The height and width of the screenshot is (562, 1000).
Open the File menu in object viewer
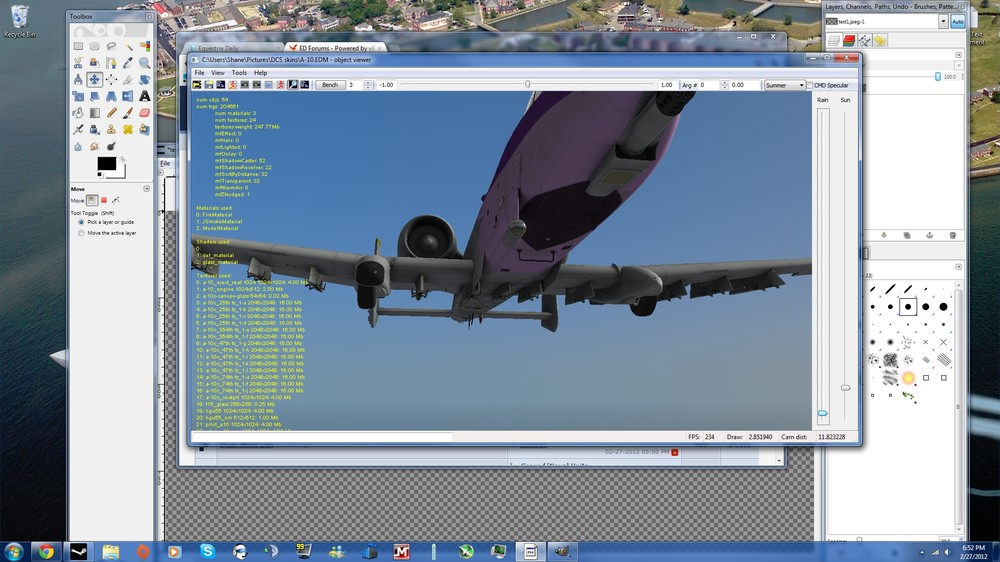(199, 73)
